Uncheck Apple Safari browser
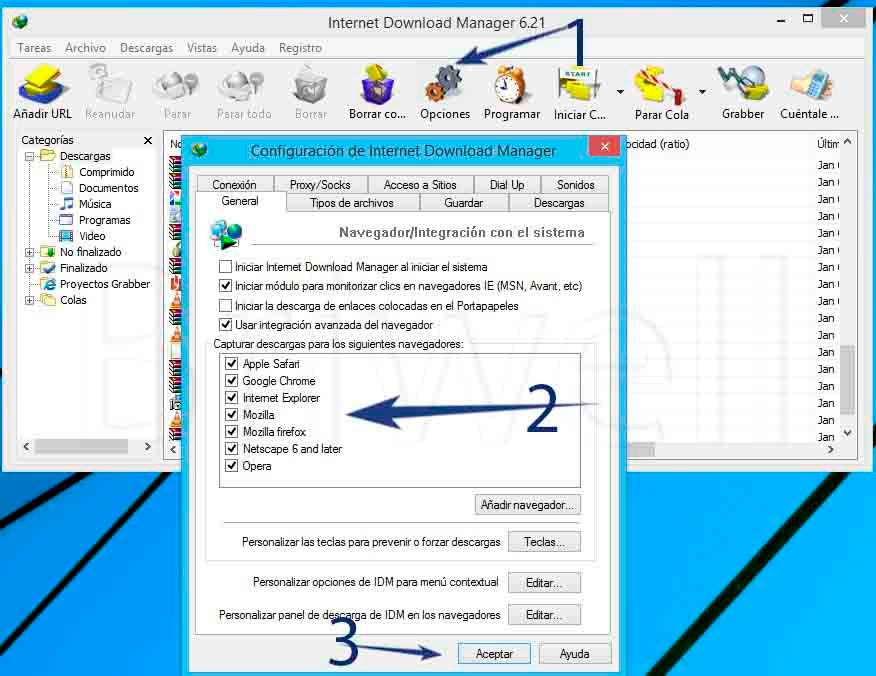 click(x=231, y=364)
